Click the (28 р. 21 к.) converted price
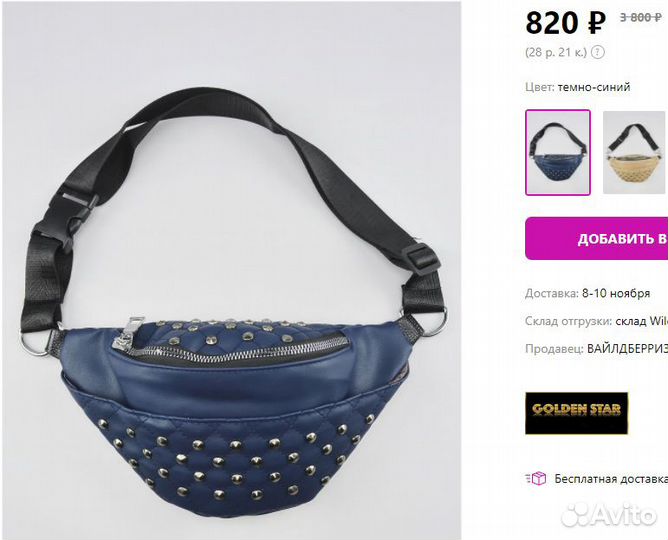Screen dimensions: 668x540 556,52
